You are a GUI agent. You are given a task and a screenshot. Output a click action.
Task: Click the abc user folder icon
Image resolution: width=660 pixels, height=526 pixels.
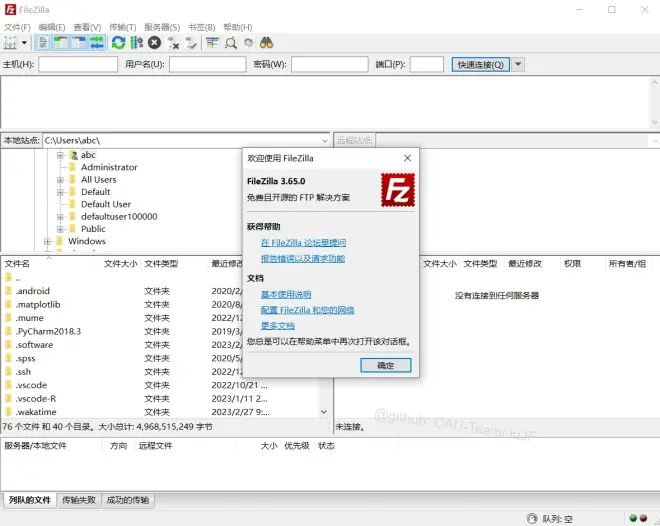(74, 155)
